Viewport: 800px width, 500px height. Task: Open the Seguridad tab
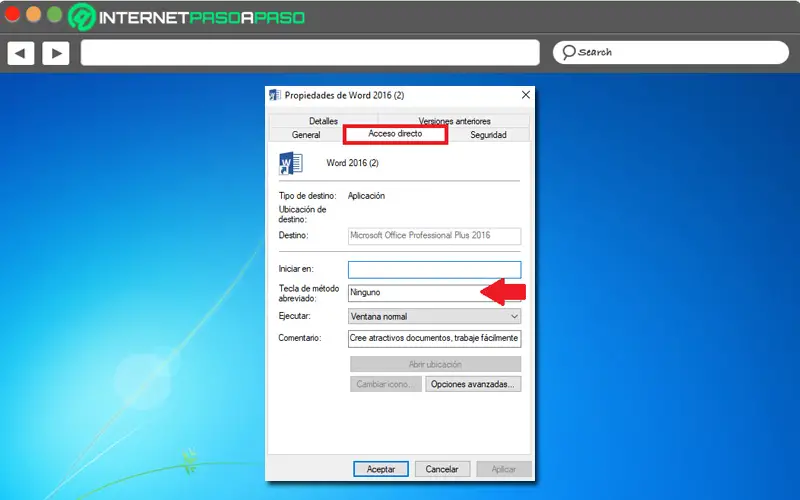pos(488,135)
